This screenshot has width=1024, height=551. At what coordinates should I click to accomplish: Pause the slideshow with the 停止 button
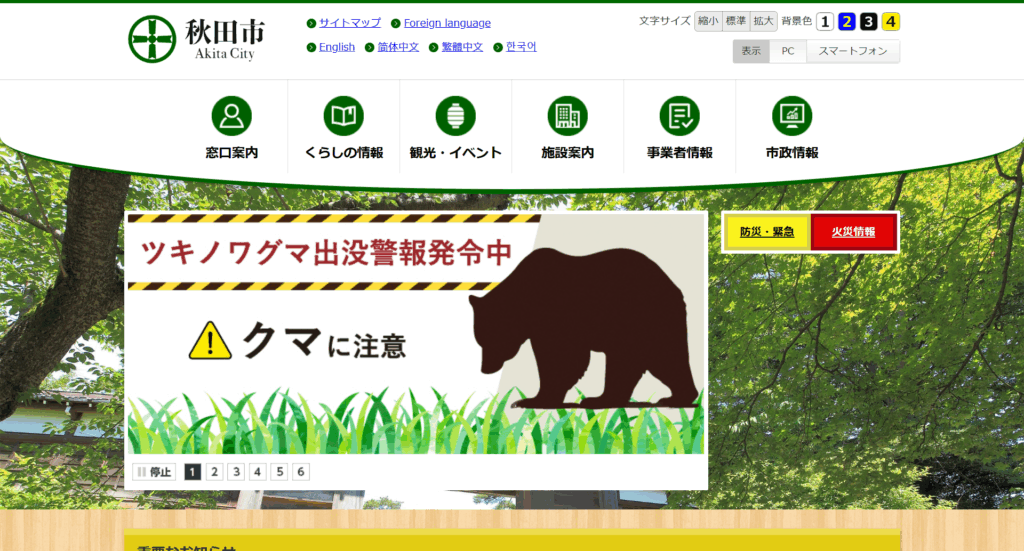coord(154,472)
